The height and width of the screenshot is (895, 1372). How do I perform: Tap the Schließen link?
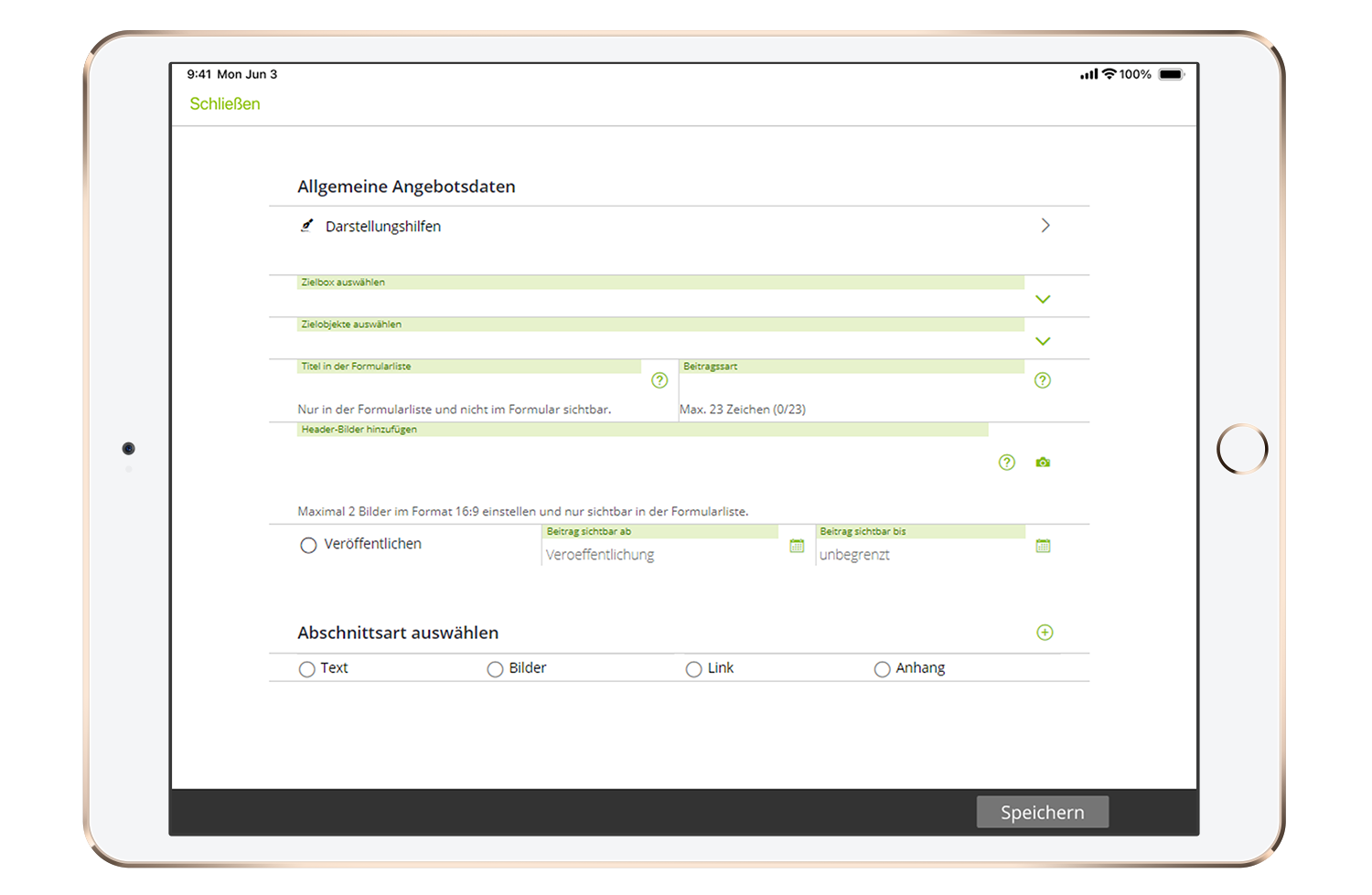pos(225,104)
